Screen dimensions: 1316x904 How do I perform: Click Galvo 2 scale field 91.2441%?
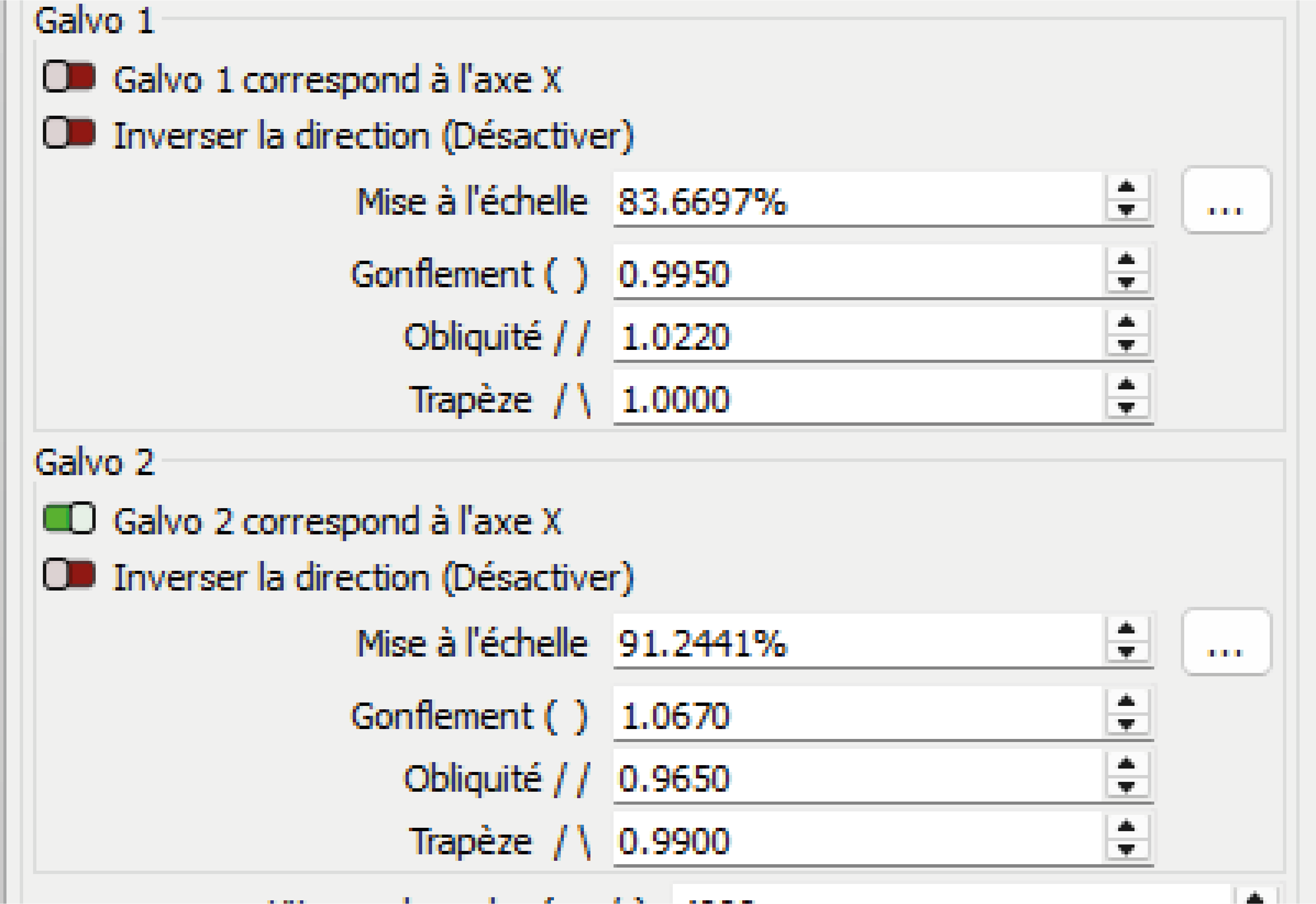pos(858,641)
